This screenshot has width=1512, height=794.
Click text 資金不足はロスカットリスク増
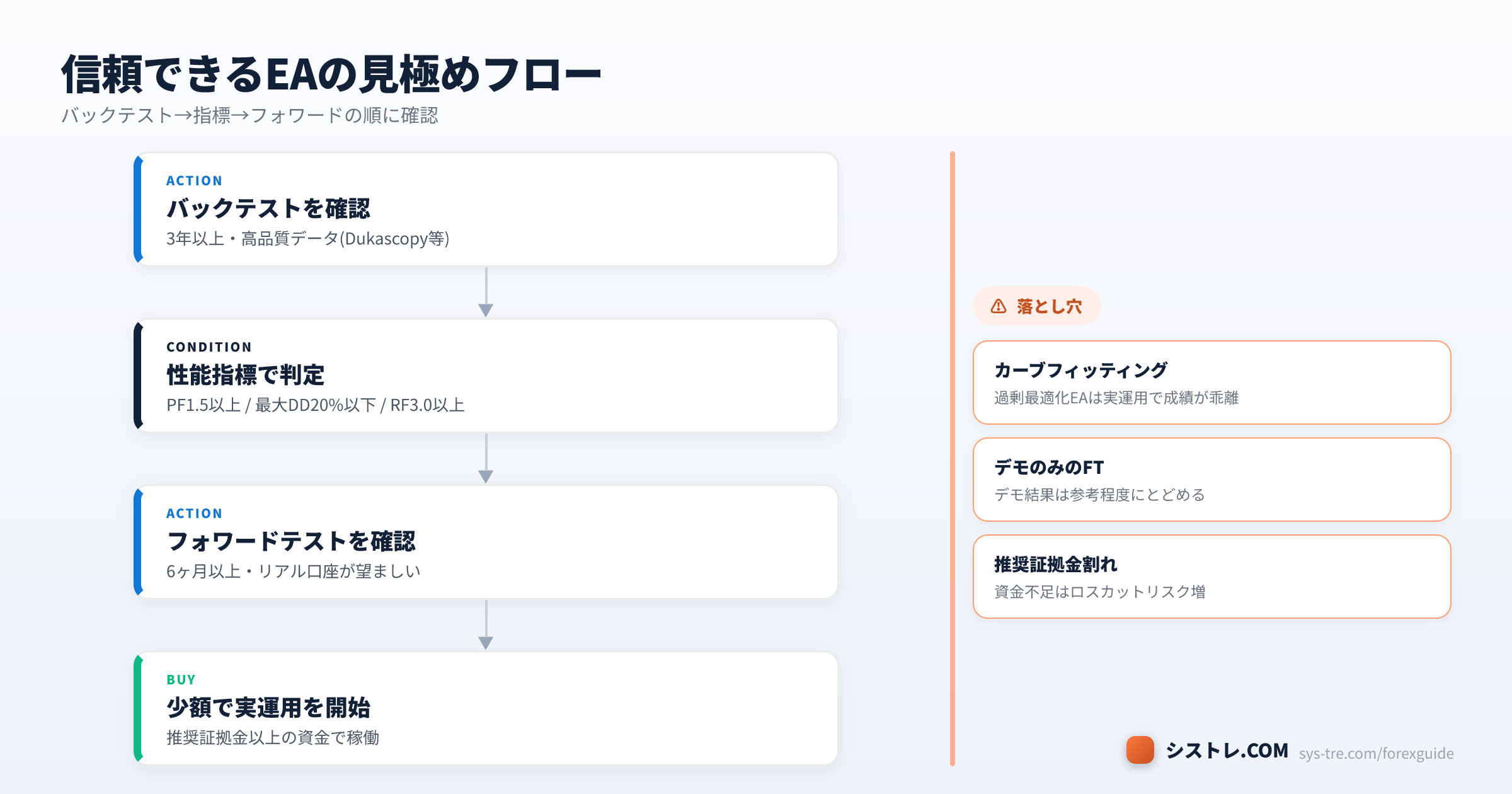pos(1100,592)
